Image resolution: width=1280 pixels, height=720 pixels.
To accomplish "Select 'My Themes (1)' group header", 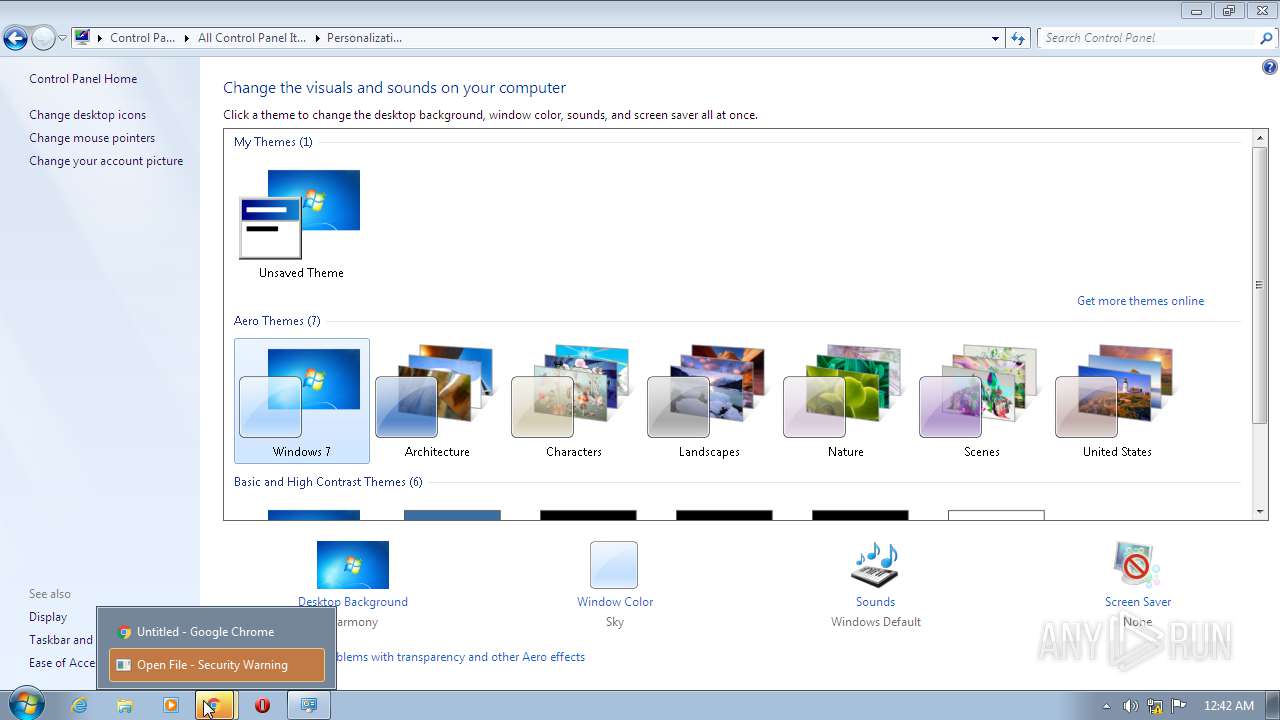I will pos(273,142).
